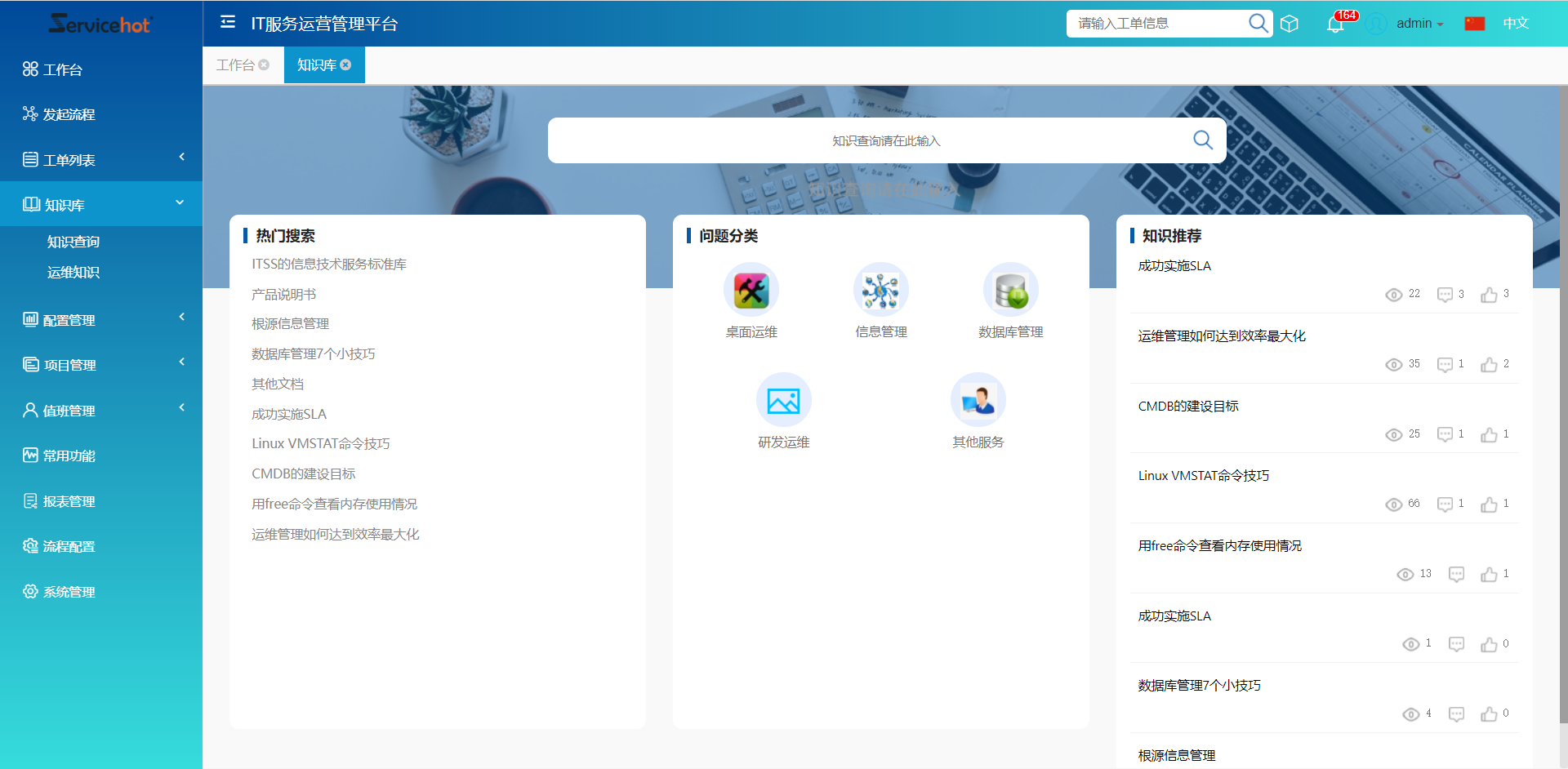Click the vertical page scrollbar

coord(1562,408)
